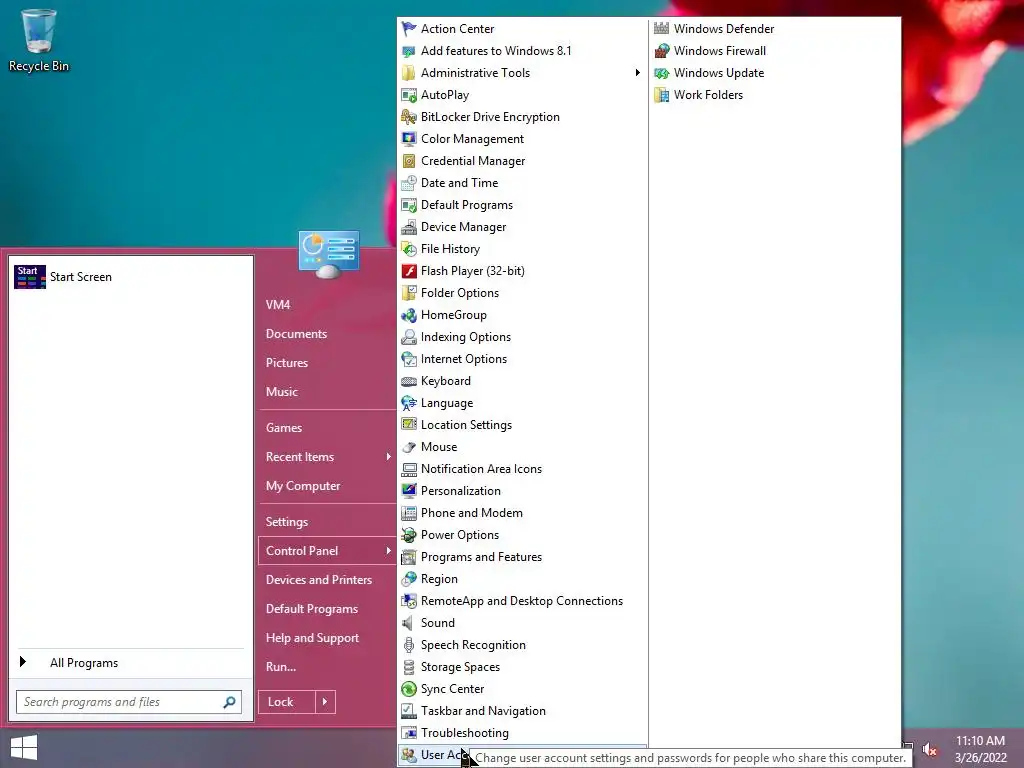Open BitLocker Drive Encryption icon

pos(409,117)
